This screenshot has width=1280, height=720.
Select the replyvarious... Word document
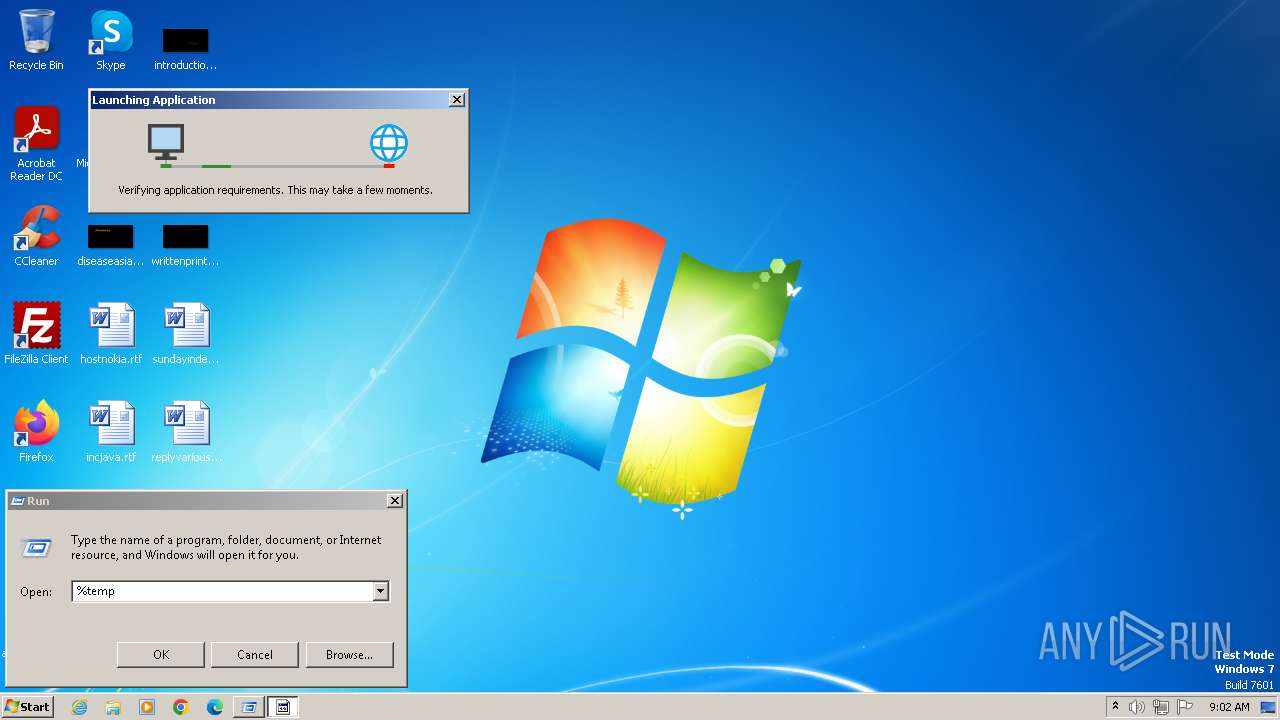point(185,431)
